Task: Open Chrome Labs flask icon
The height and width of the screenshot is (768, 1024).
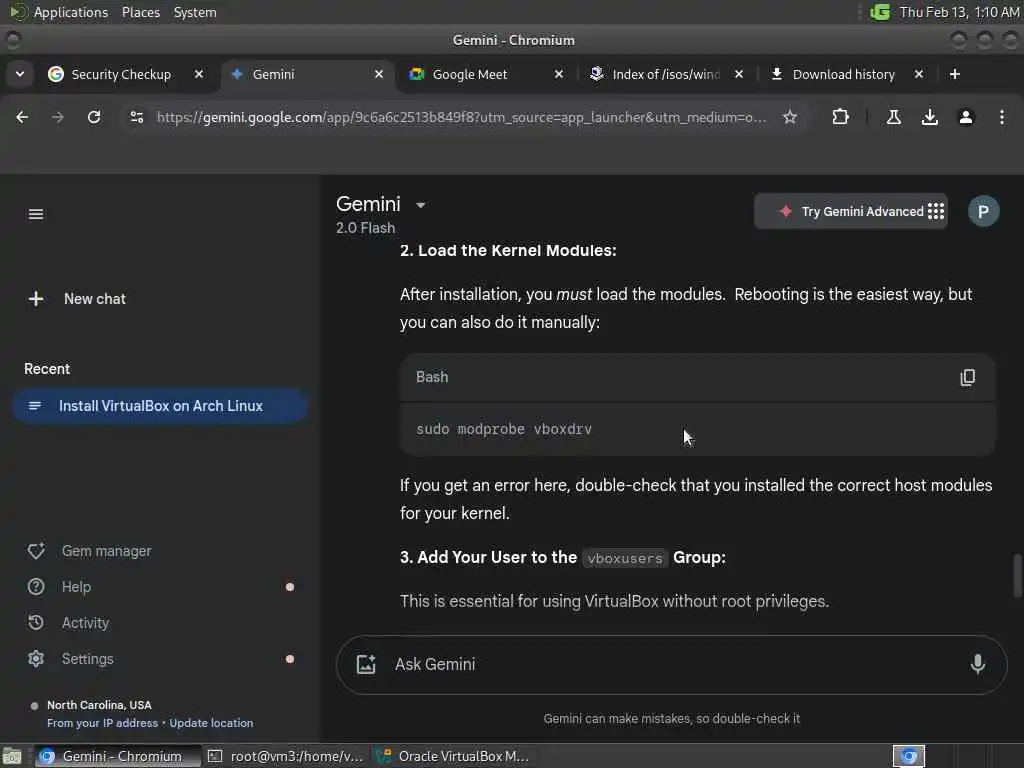Action: 893,117
